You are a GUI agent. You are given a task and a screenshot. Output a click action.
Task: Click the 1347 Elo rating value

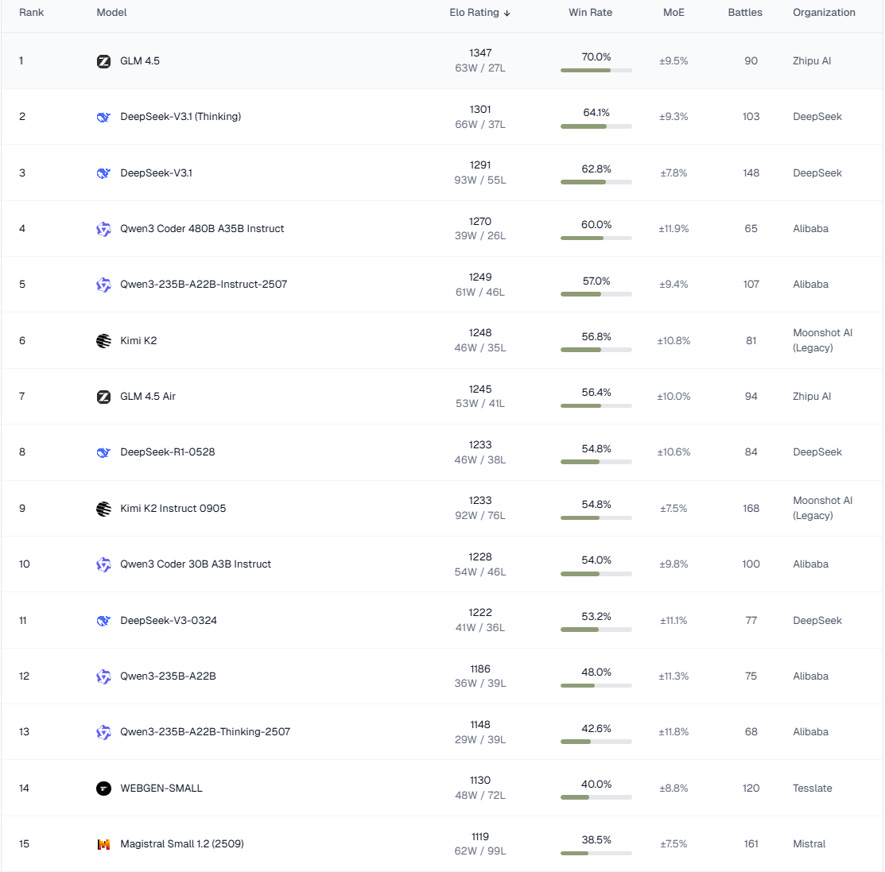(480, 53)
